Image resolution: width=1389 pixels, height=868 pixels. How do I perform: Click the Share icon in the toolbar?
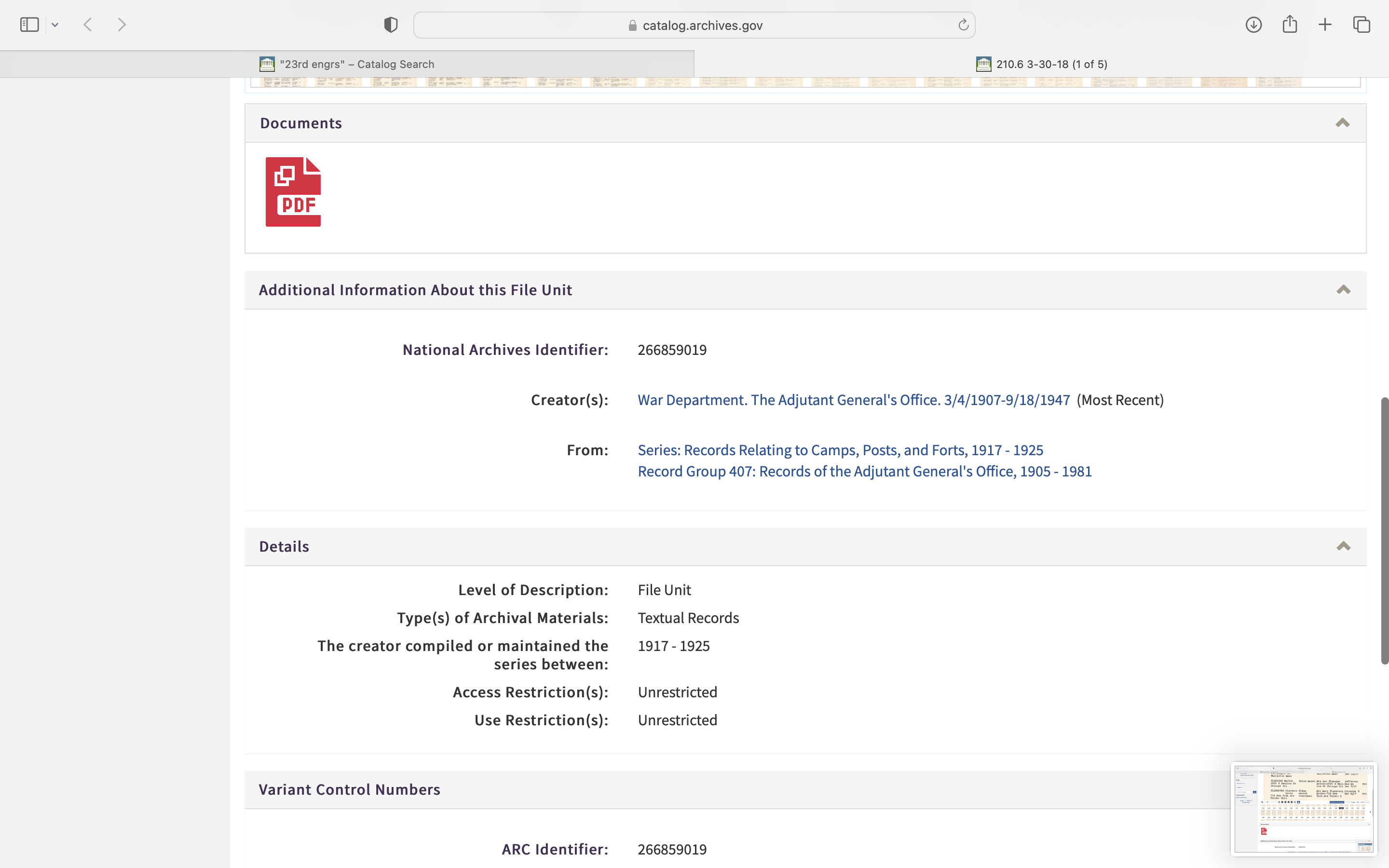click(1290, 25)
